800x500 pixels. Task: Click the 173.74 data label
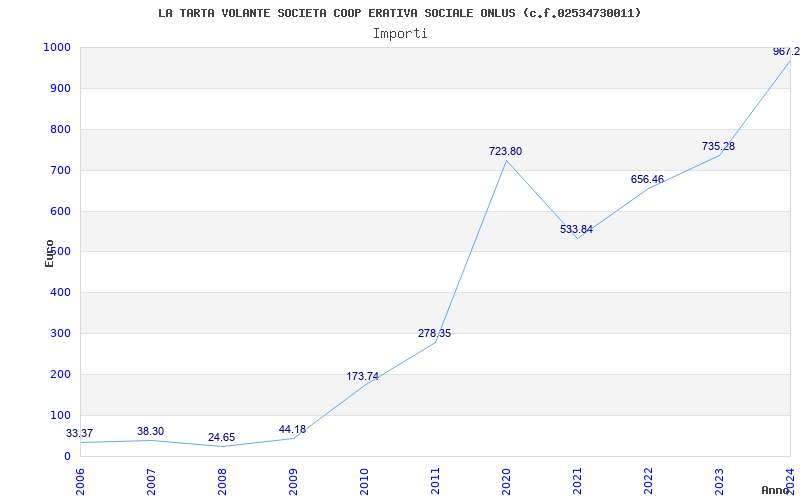tap(362, 377)
